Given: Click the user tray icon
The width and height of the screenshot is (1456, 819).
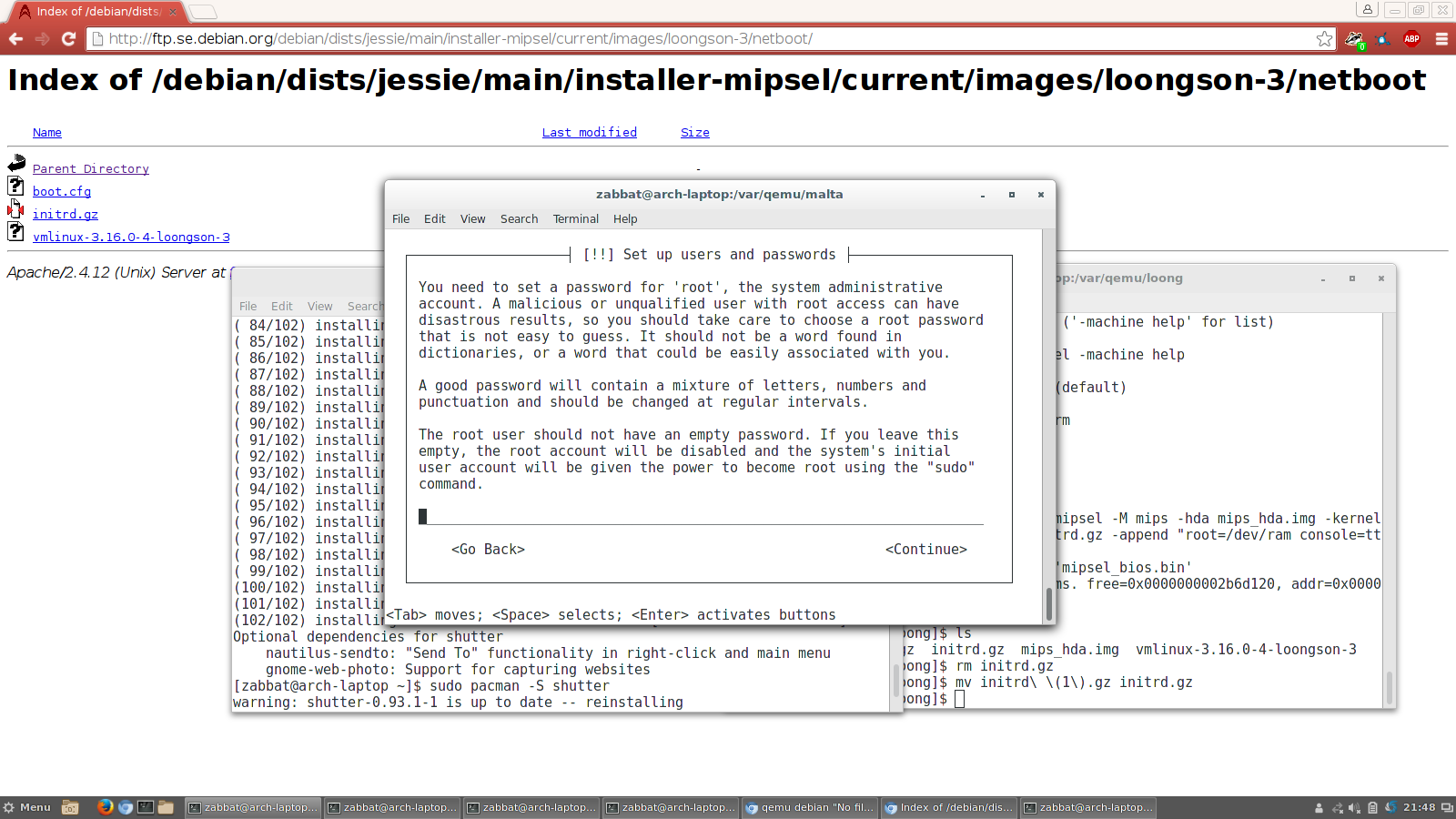Looking at the screenshot, I should (1319, 808).
